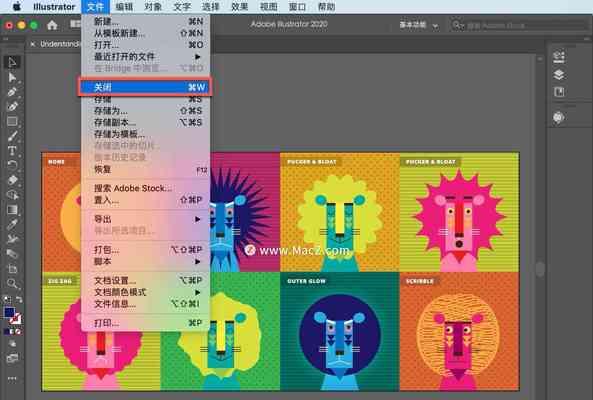
Task: Click the Home icon in the top bar
Action: 52,25
